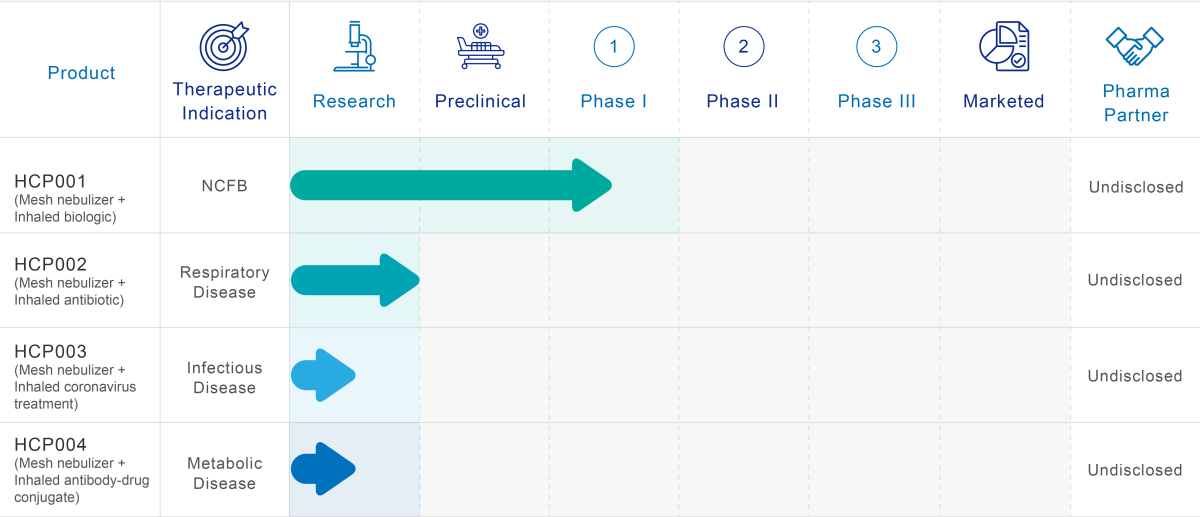Select the Product column header
Image resolution: width=1200 pixels, height=517 pixels.
pyautogui.click(x=81, y=73)
